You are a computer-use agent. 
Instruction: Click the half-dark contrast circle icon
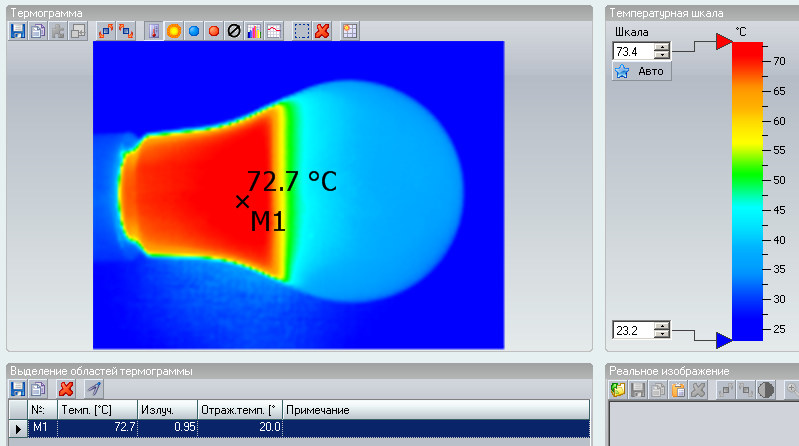coord(766,390)
